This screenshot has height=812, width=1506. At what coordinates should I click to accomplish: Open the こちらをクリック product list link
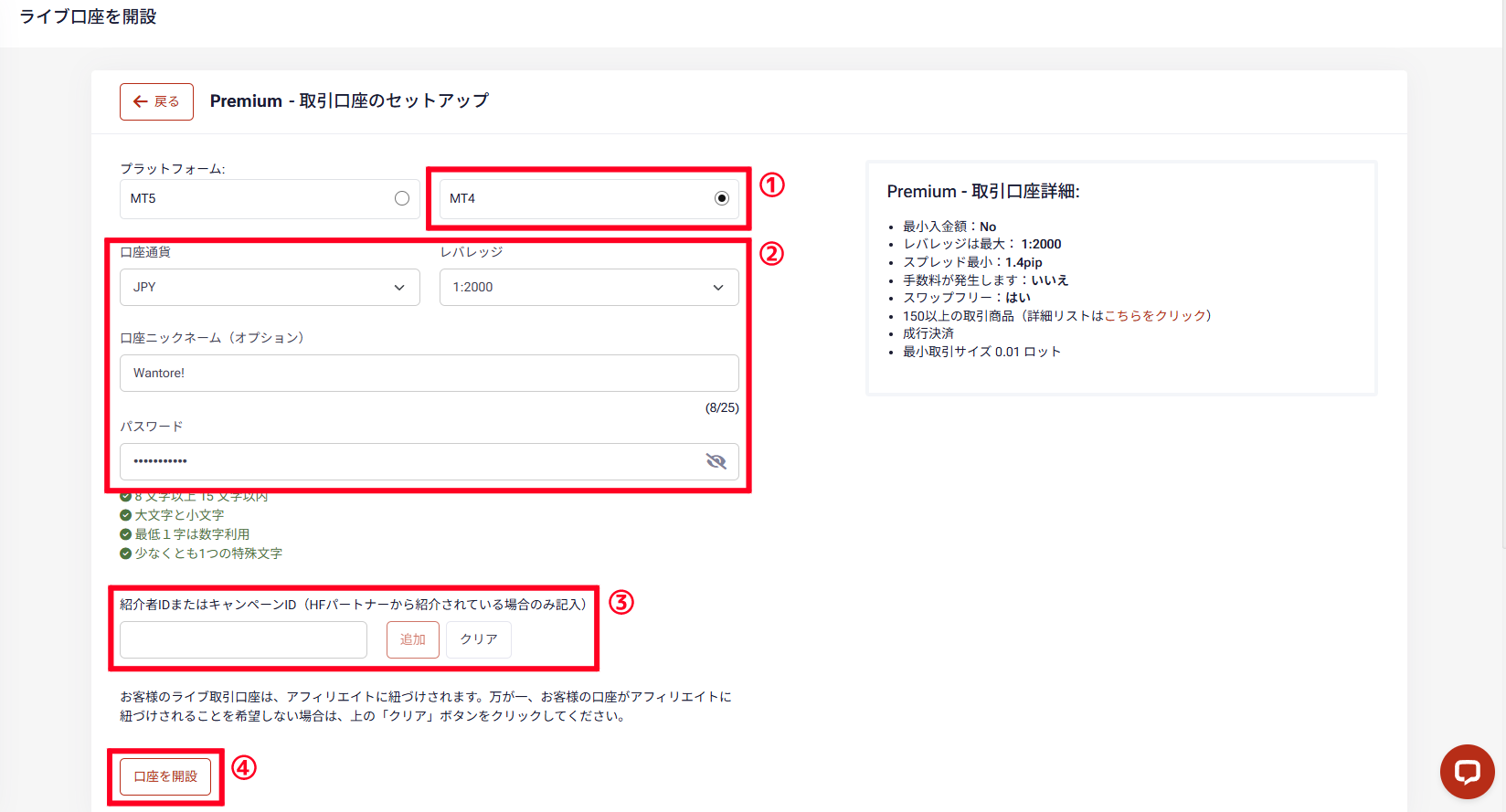[x=1155, y=315]
